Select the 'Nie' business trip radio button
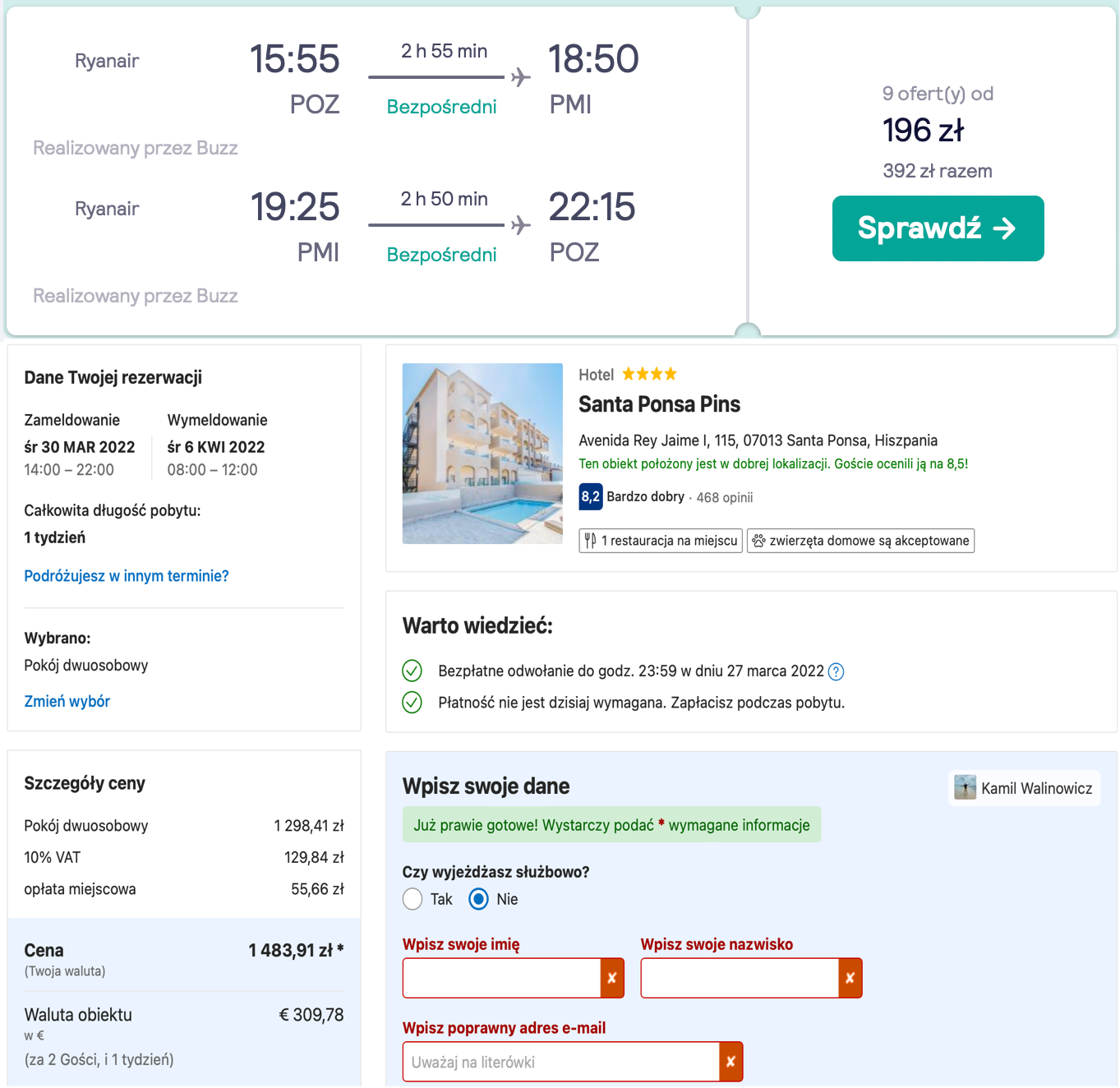Viewport: 1120px width, 1088px height. coord(478,899)
